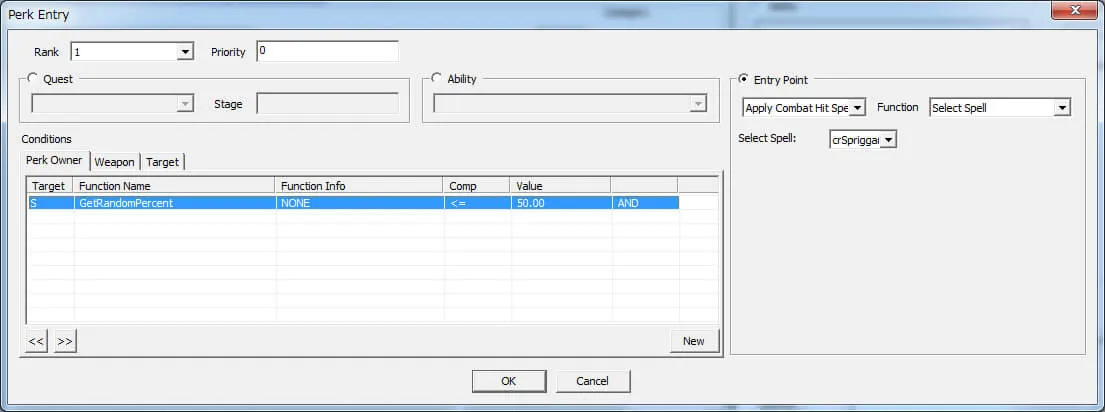The height and width of the screenshot is (412, 1105).
Task: Select the Quest radio button
Action: point(34,79)
